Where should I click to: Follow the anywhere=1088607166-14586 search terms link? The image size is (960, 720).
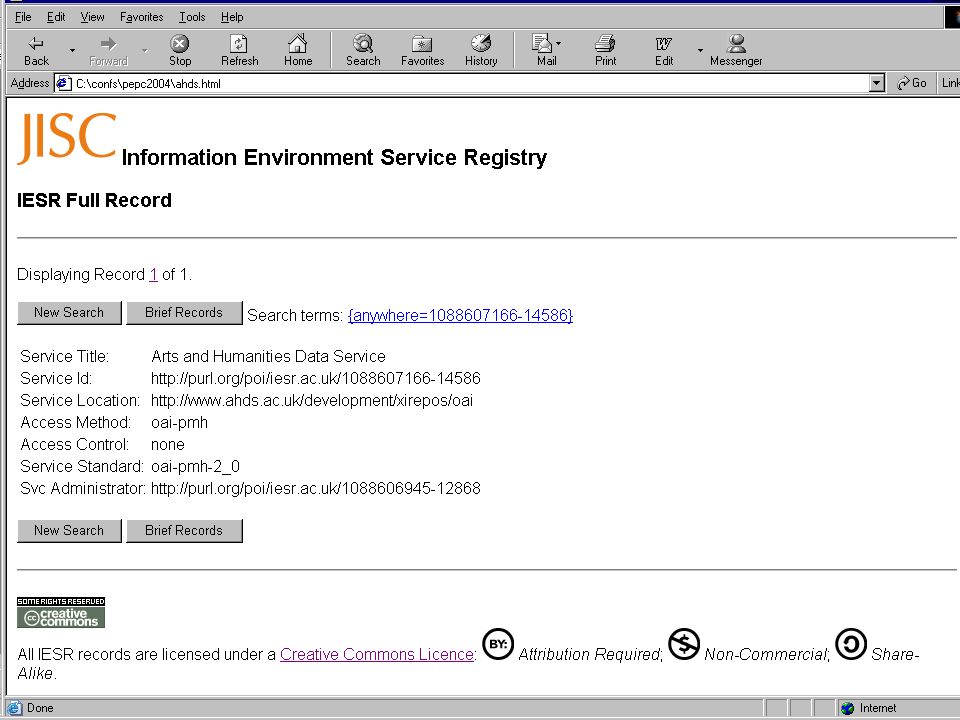pos(460,315)
